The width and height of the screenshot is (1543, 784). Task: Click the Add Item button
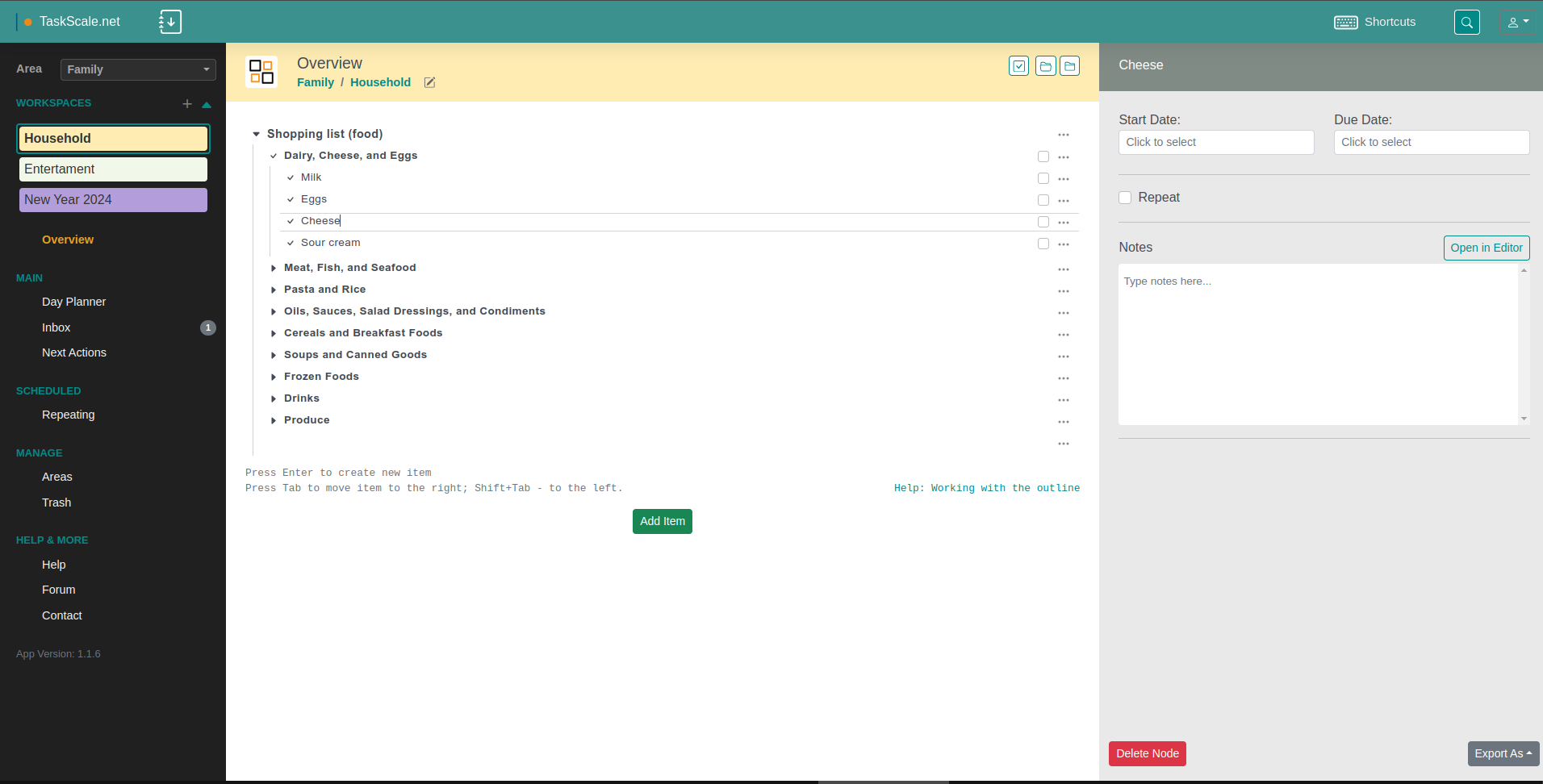pyautogui.click(x=662, y=521)
